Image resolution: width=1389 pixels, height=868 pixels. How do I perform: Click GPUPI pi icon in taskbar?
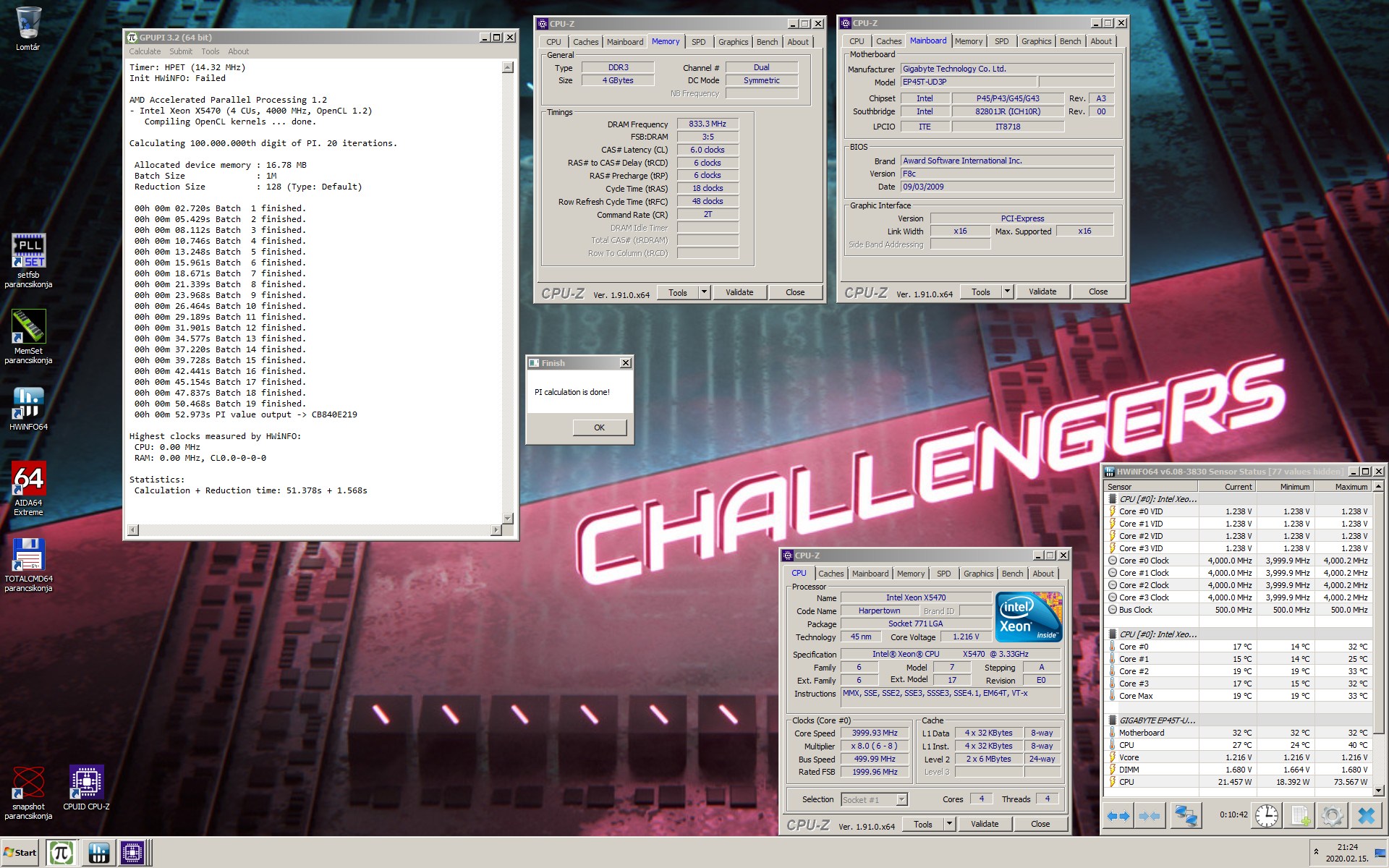click(x=61, y=853)
